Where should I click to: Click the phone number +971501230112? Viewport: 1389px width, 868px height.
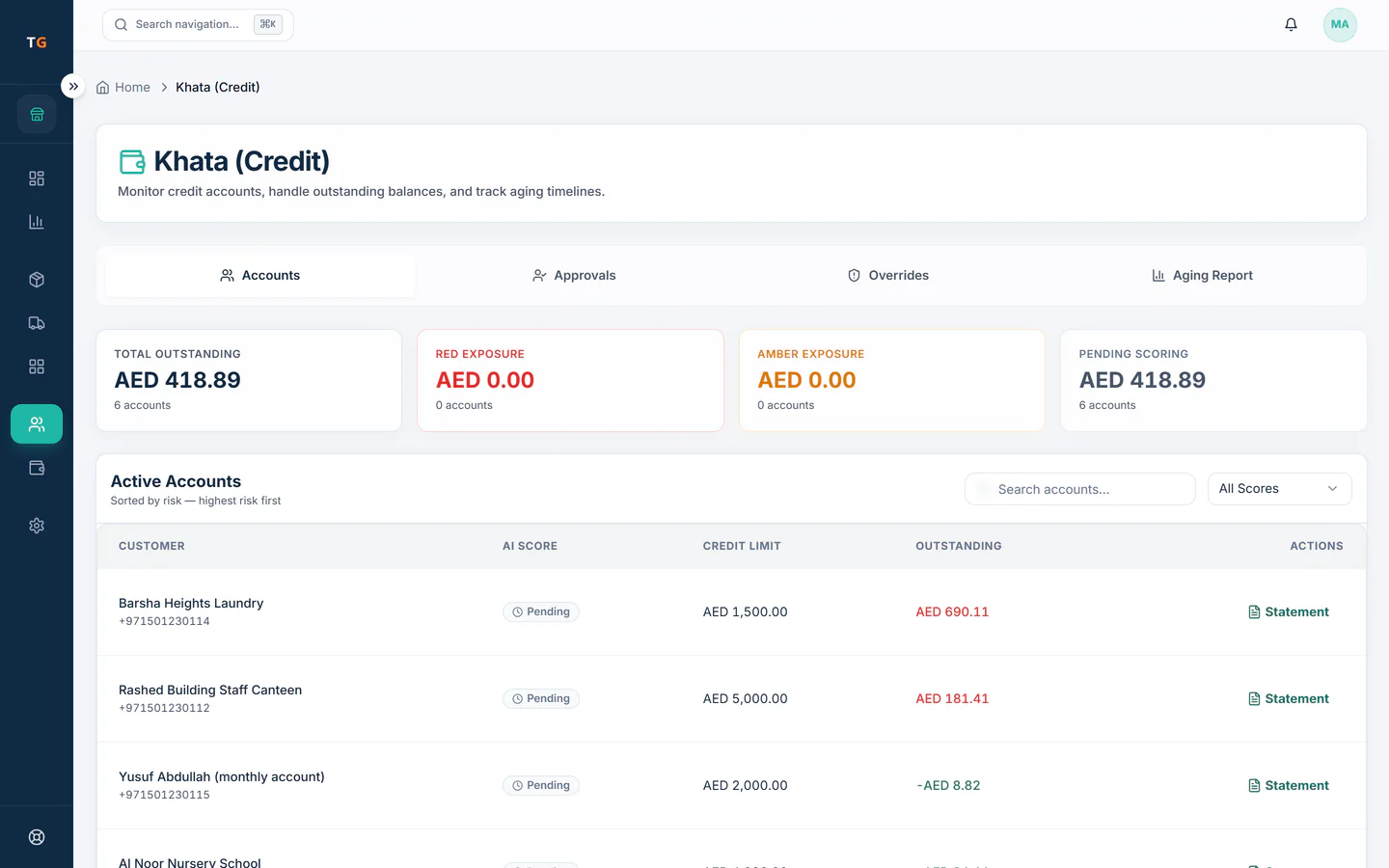[164, 709]
